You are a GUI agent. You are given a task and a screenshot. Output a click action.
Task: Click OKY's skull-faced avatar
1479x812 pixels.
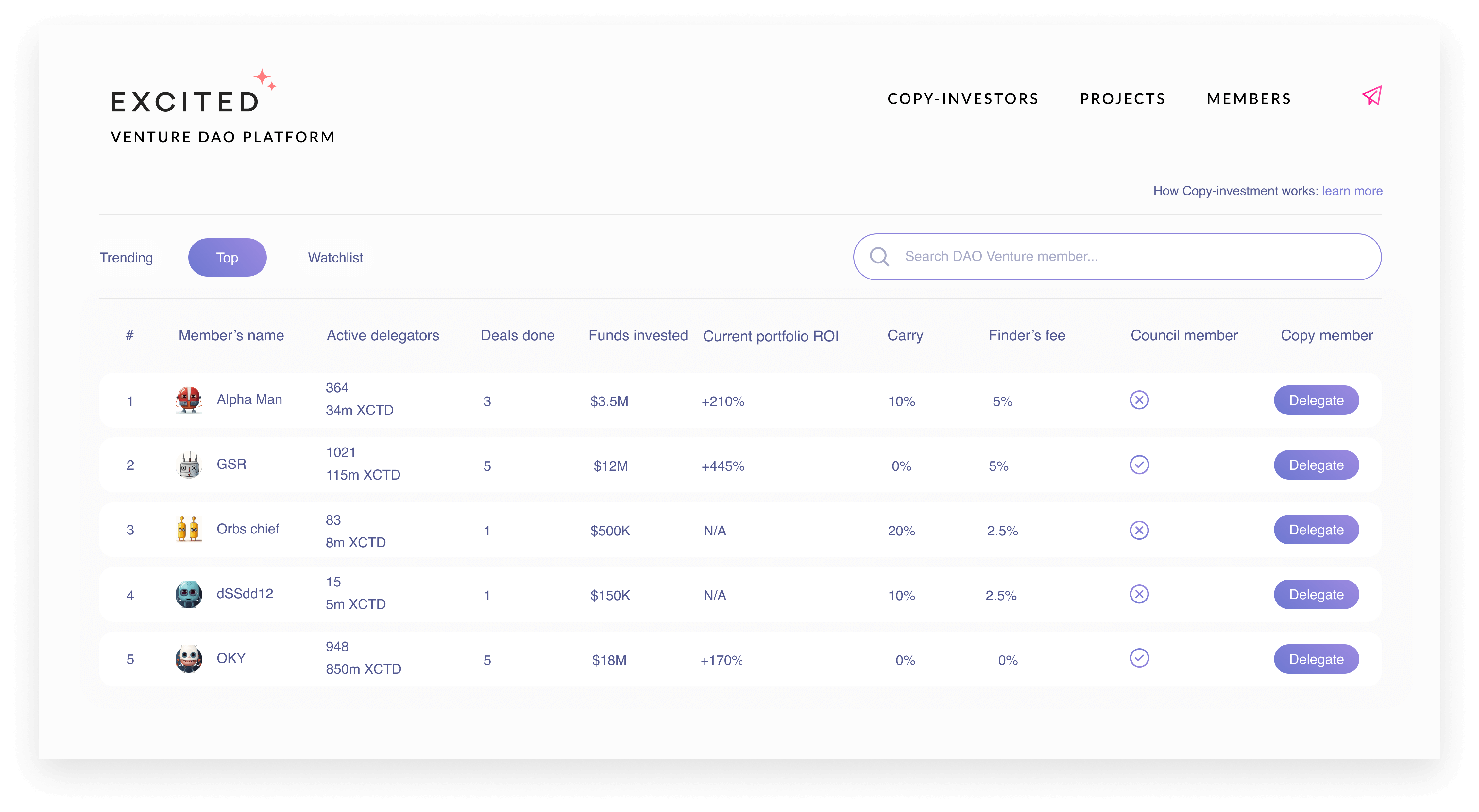(188, 659)
